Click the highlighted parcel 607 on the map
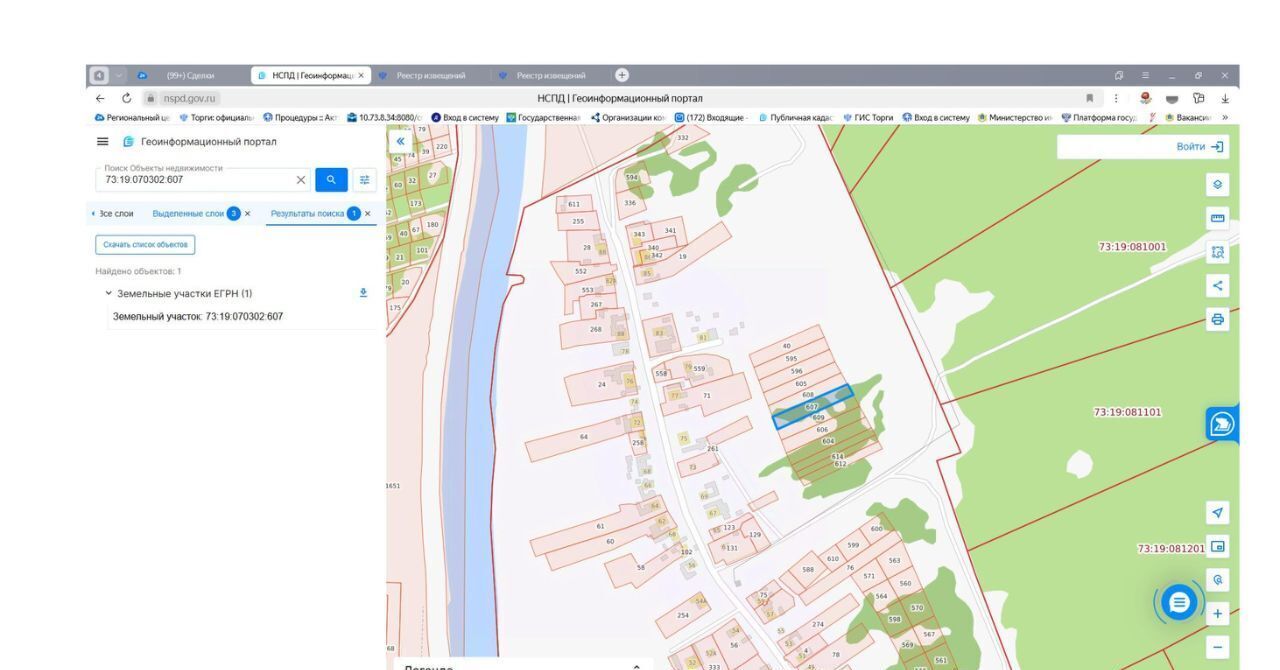Screen dimensions: 1280x670 point(812,407)
